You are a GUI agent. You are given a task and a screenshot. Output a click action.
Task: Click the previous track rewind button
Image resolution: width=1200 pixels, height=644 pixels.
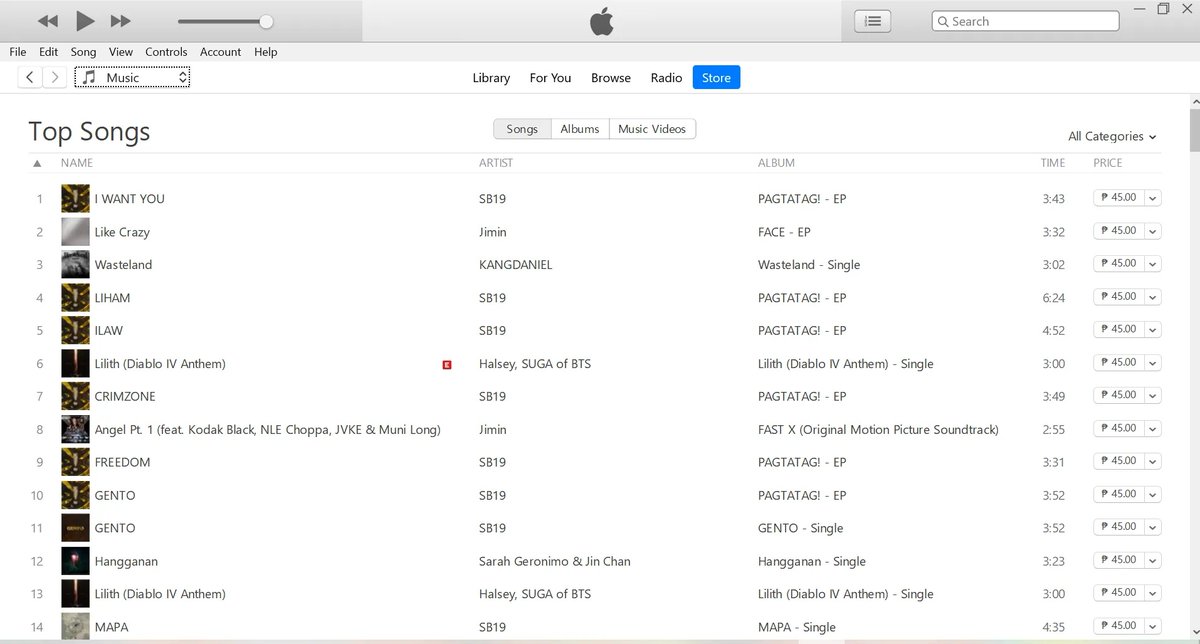[47, 21]
